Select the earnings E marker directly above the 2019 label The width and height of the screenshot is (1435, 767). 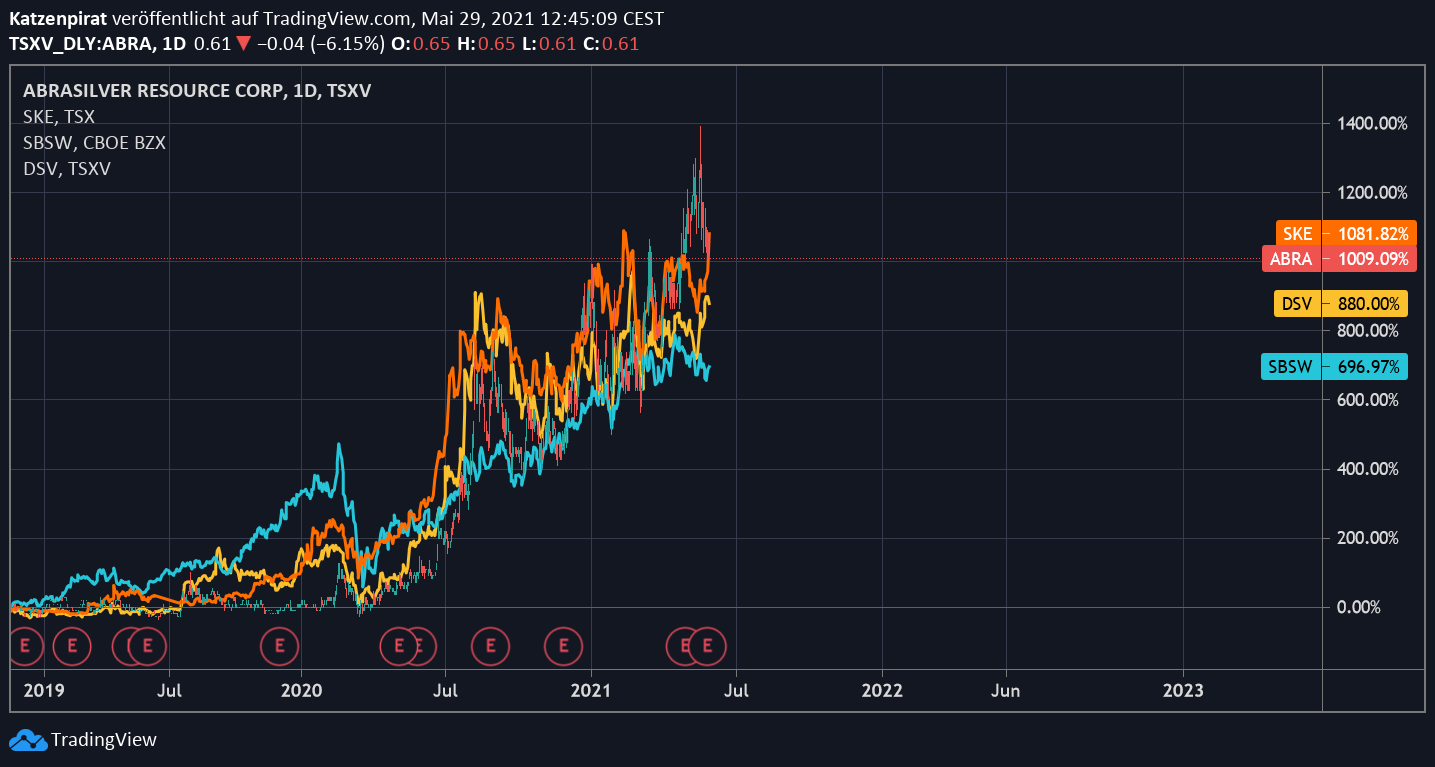tap(26, 646)
